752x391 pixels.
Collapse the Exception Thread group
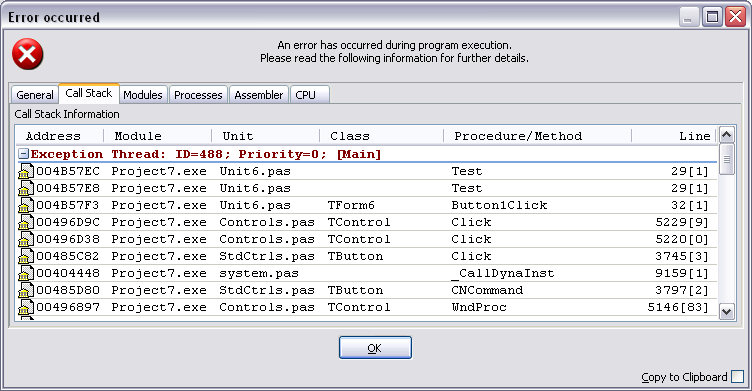click(x=23, y=154)
